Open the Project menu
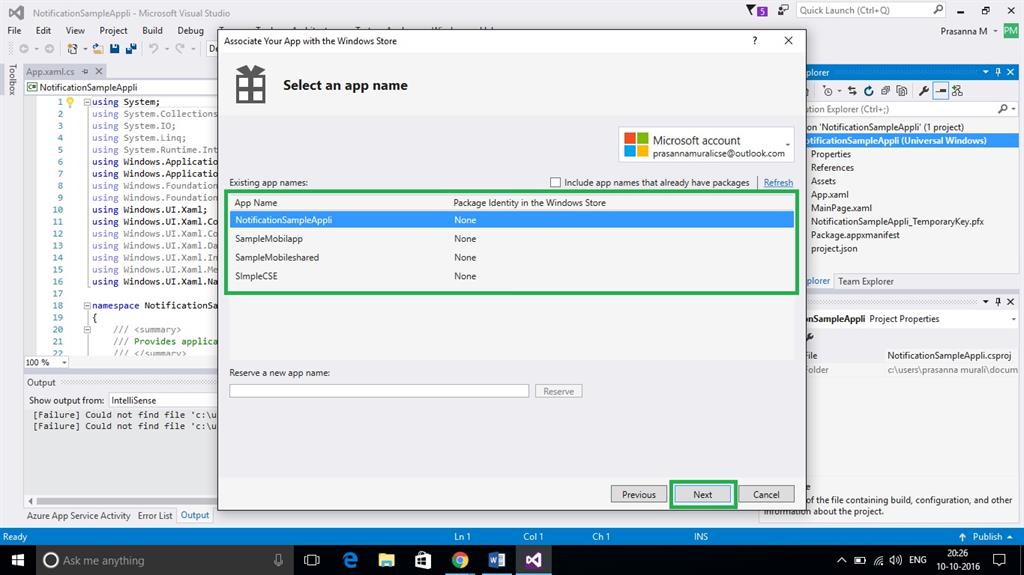 click(113, 30)
